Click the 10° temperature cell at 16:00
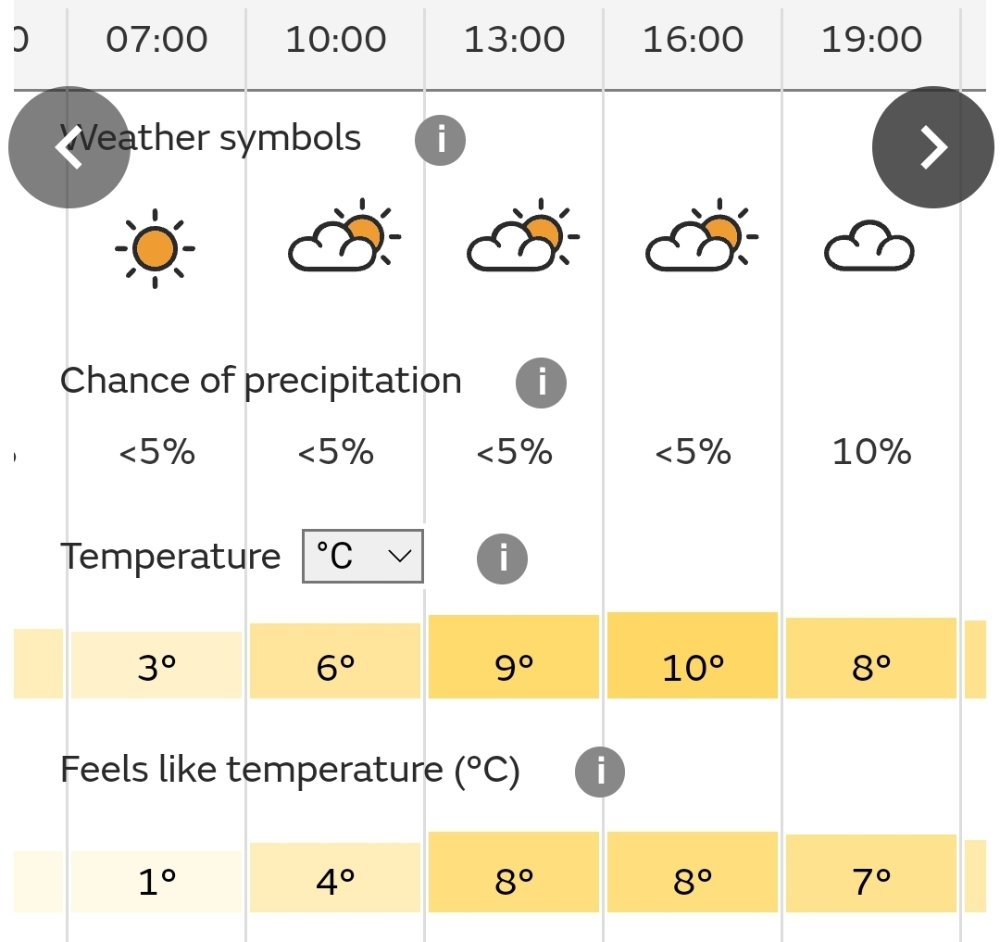1000x942 pixels. pos(693,656)
